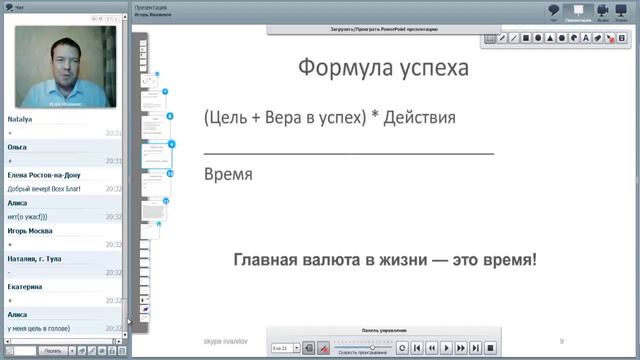640x360 pixels.
Task: Click chat message 'у меня цель в голове)'
Action: (39, 329)
